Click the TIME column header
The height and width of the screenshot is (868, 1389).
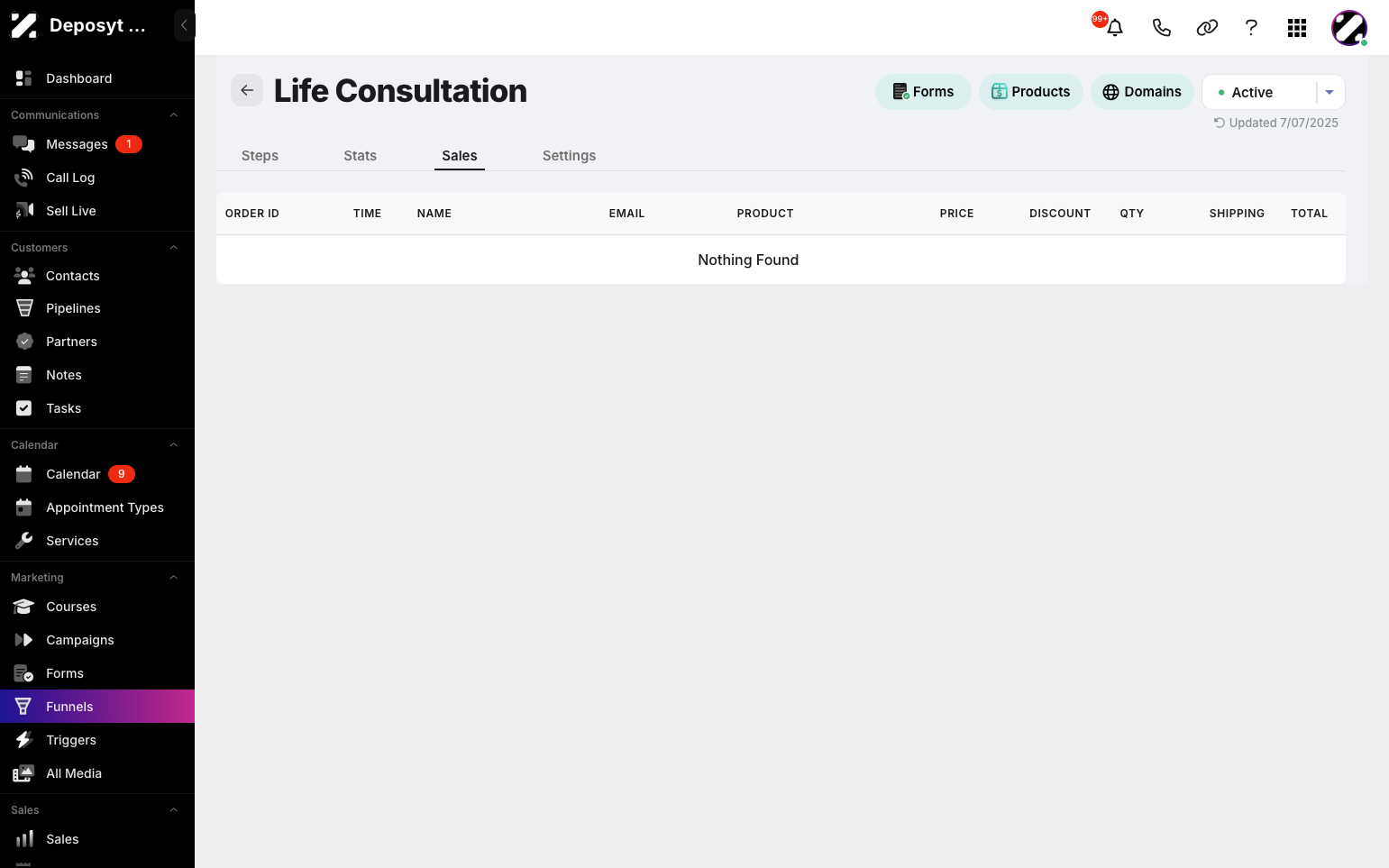pos(367,214)
